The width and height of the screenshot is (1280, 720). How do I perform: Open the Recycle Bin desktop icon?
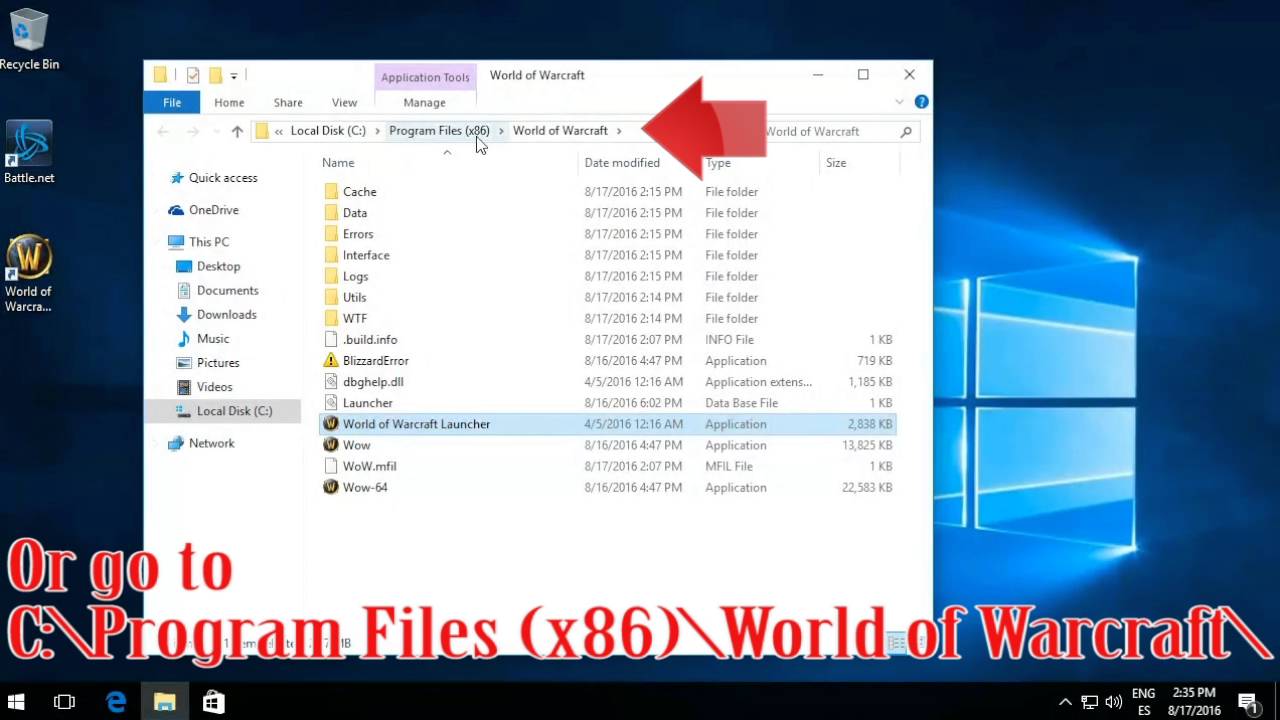(x=29, y=40)
